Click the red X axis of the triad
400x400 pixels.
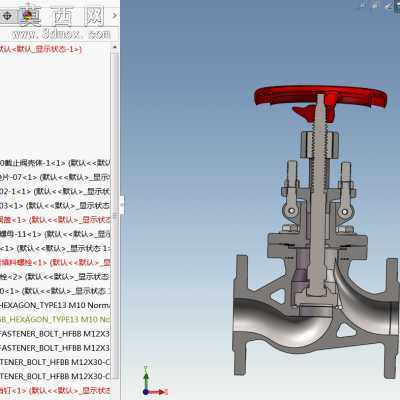[x=158, y=391]
